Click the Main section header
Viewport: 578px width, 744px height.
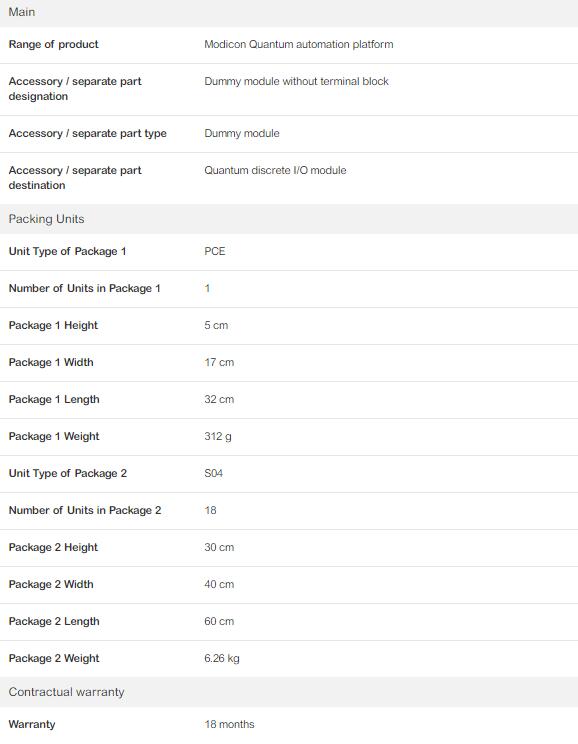tap(289, 13)
